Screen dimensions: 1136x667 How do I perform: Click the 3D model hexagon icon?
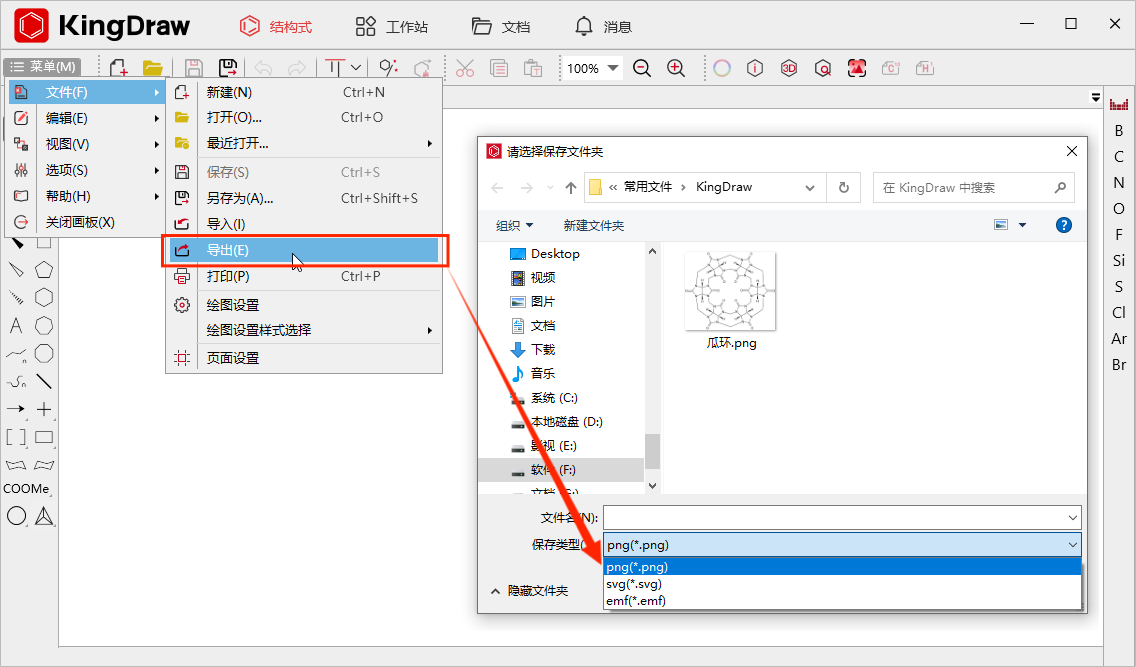point(789,68)
